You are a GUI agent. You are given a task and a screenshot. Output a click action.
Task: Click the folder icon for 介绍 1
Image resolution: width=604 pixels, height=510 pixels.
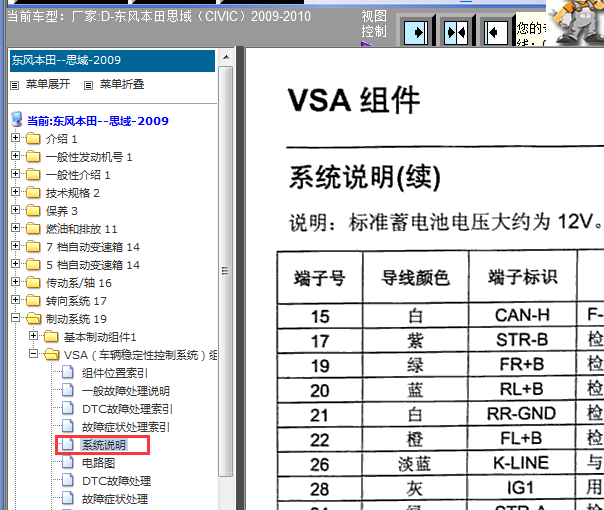[33, 138]
